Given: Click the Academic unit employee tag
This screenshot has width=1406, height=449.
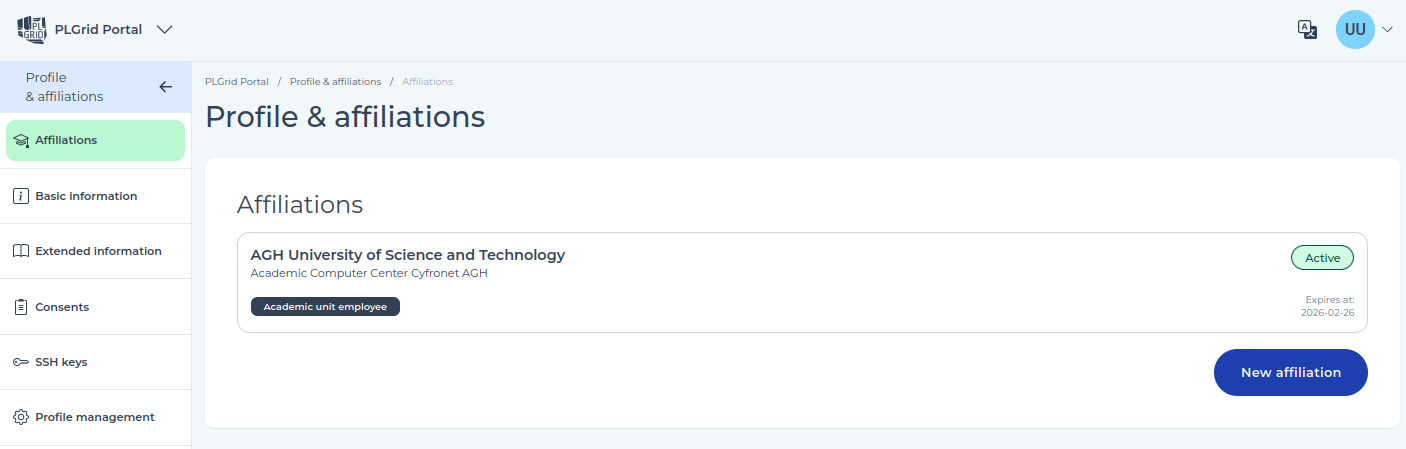Looking at the screenshot, I should click(x=325, y=307).
